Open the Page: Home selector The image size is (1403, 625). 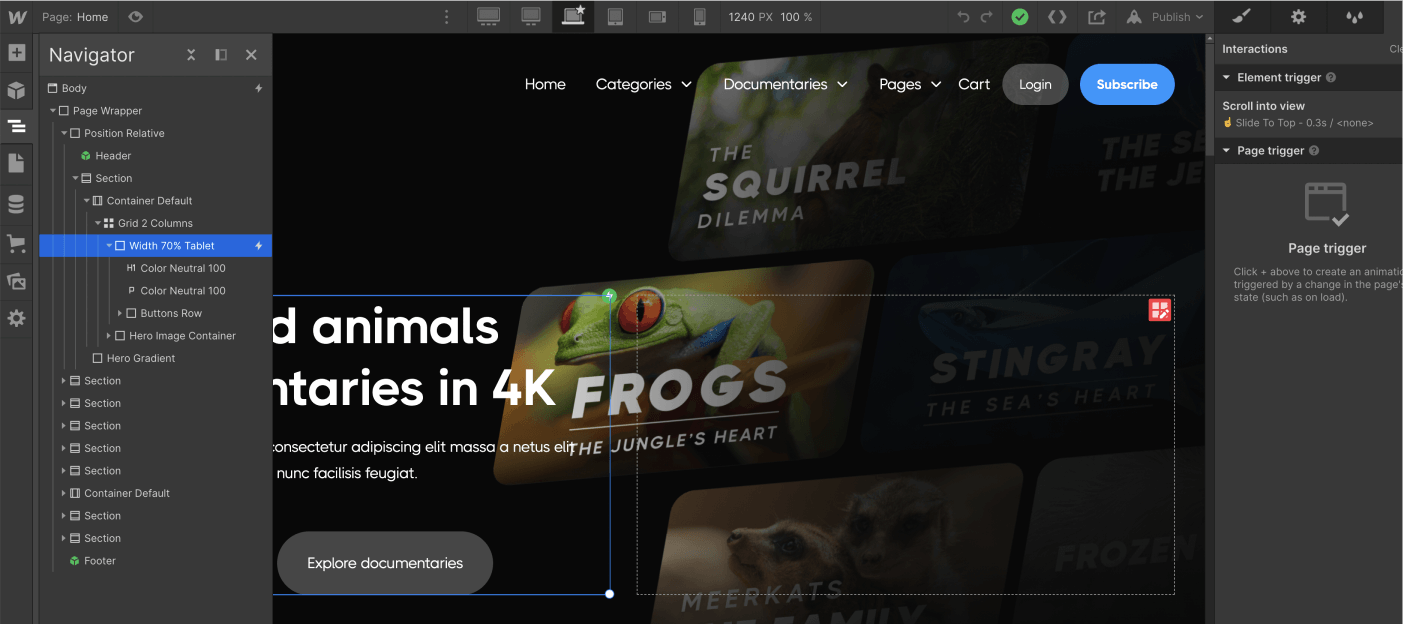71,16
